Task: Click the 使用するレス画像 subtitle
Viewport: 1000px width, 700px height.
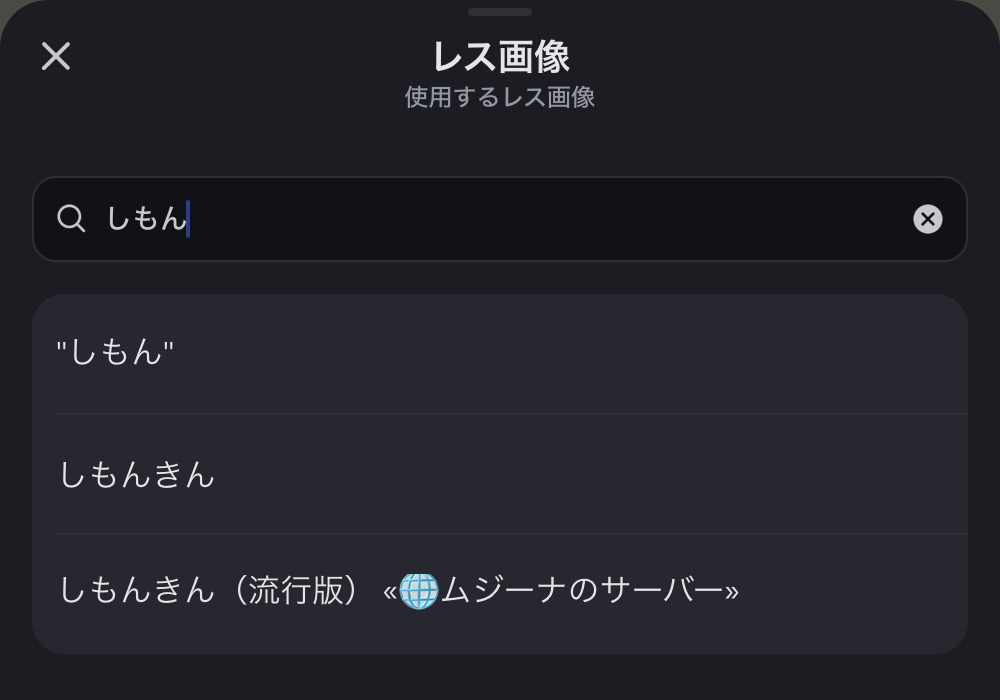Action: point(500,97)
